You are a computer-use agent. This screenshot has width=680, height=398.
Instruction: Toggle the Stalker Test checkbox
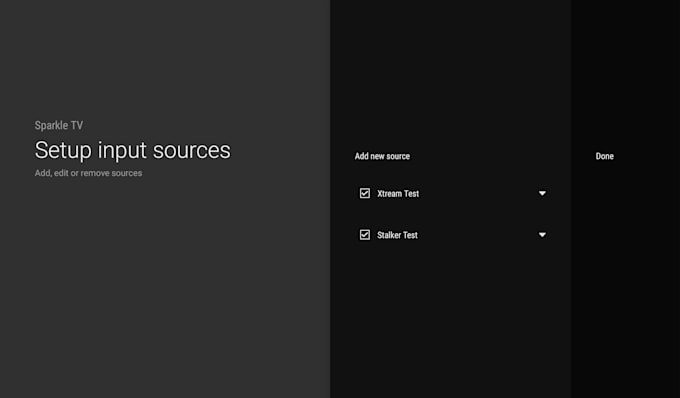point(365,235)
